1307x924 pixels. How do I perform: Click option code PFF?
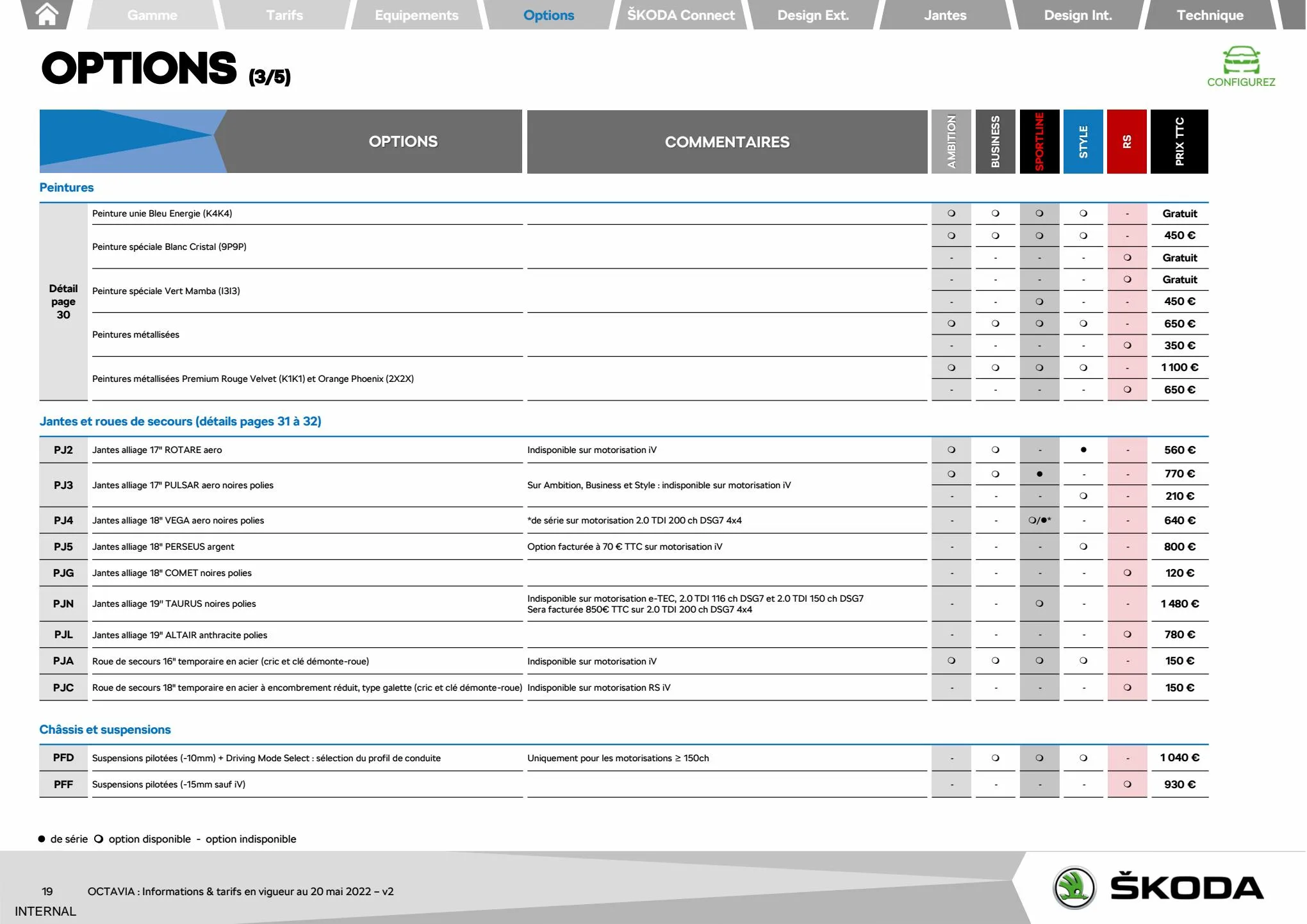click(63, 784)
